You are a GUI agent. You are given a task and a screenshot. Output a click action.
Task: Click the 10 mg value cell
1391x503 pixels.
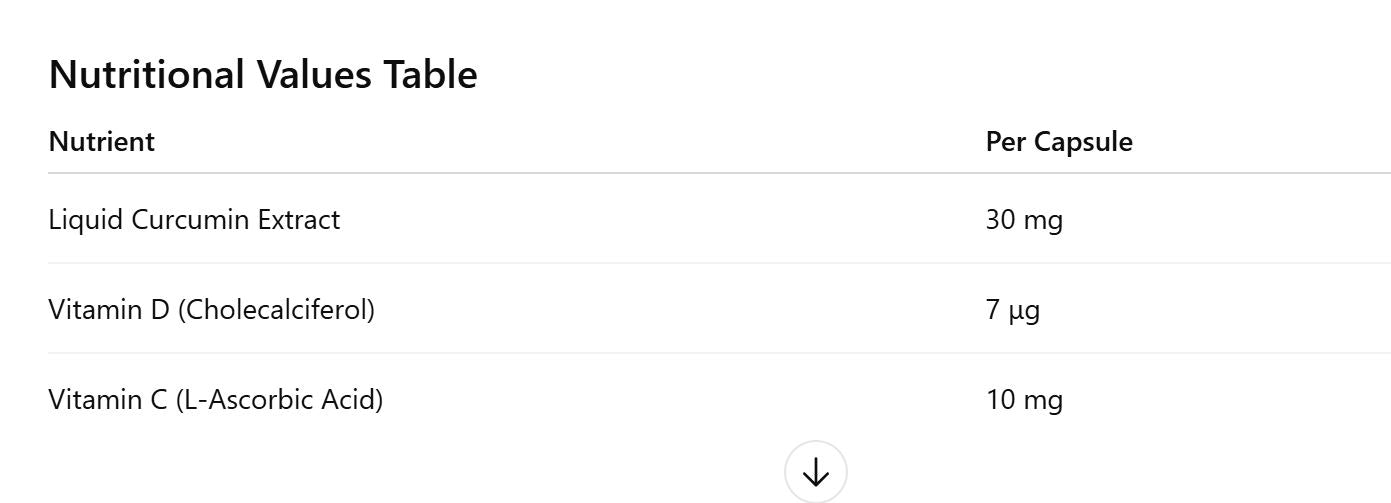coord(1024,400)
